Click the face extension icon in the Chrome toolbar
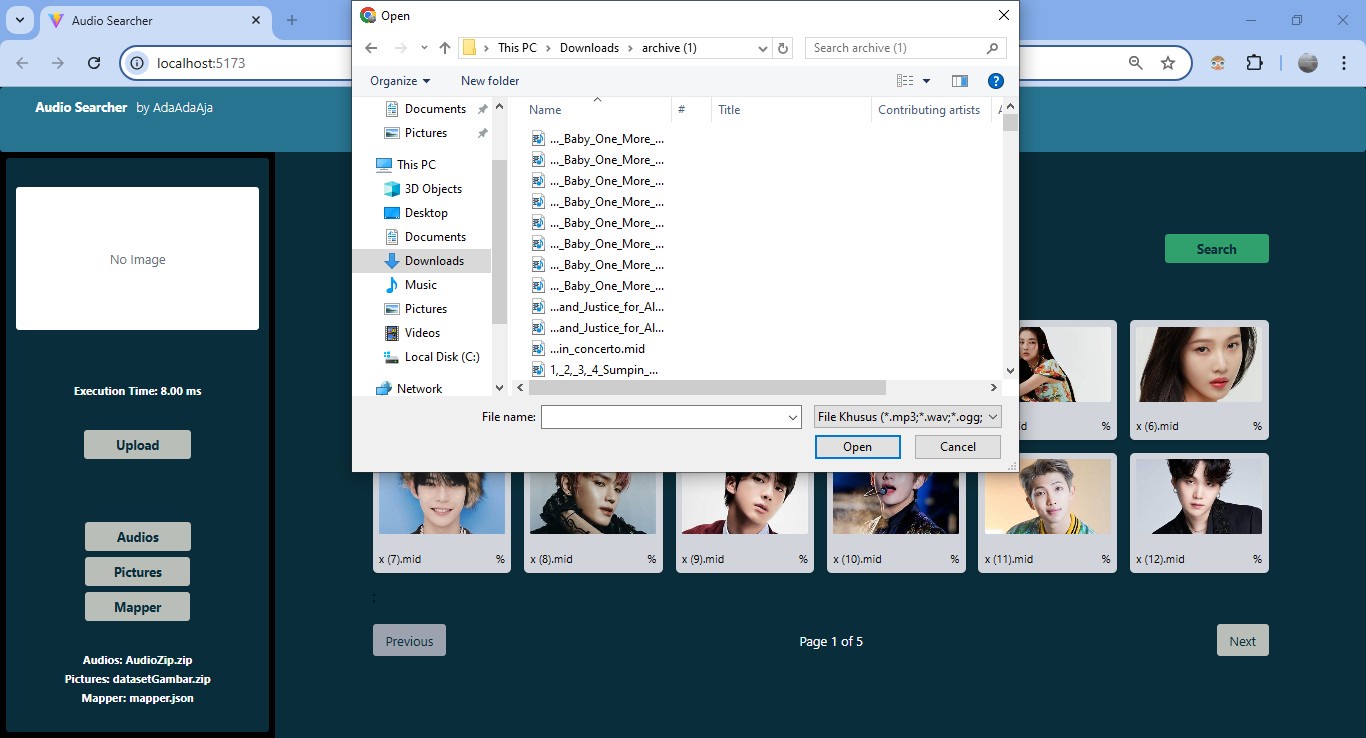Screen dimensions: 1366x738 coord(1218,63)
